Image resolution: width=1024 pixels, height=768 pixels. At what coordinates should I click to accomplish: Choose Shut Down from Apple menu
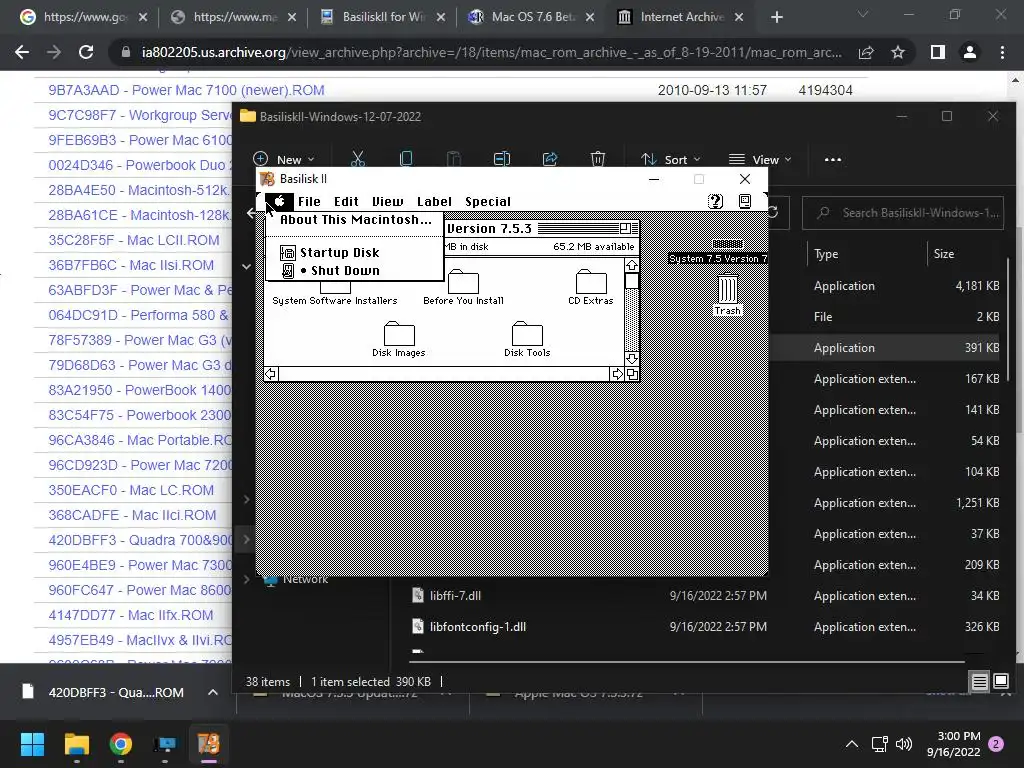pos(355,270)
